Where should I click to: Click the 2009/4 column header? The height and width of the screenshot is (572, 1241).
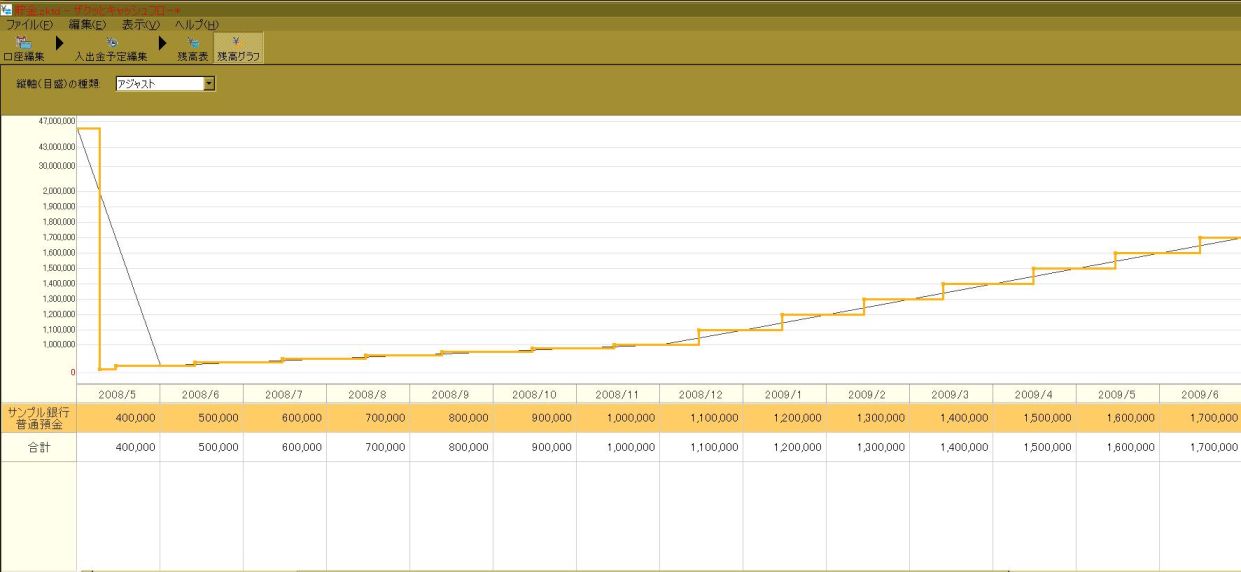click(1035, 394)
